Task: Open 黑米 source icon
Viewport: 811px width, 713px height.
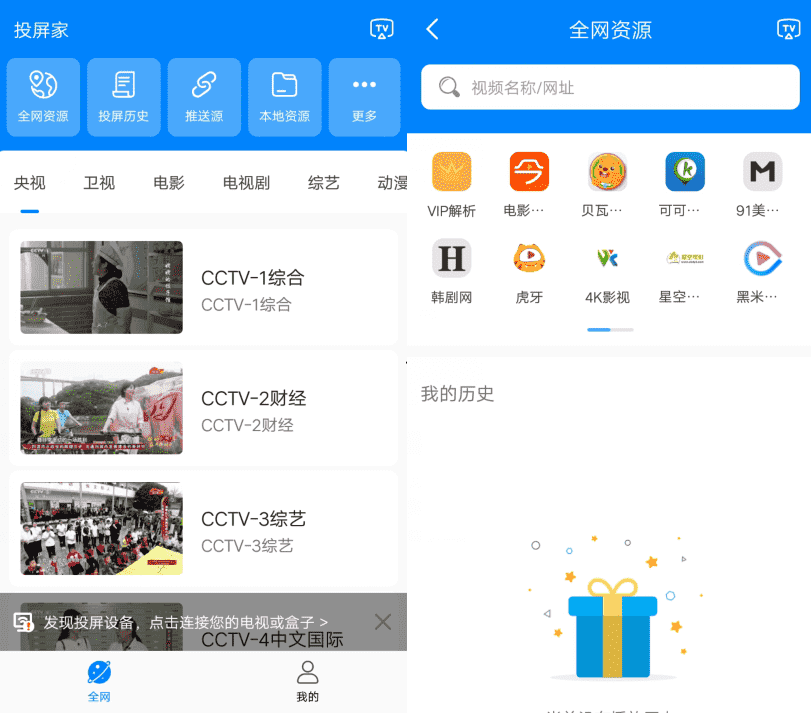Action: tap(762, 258)
